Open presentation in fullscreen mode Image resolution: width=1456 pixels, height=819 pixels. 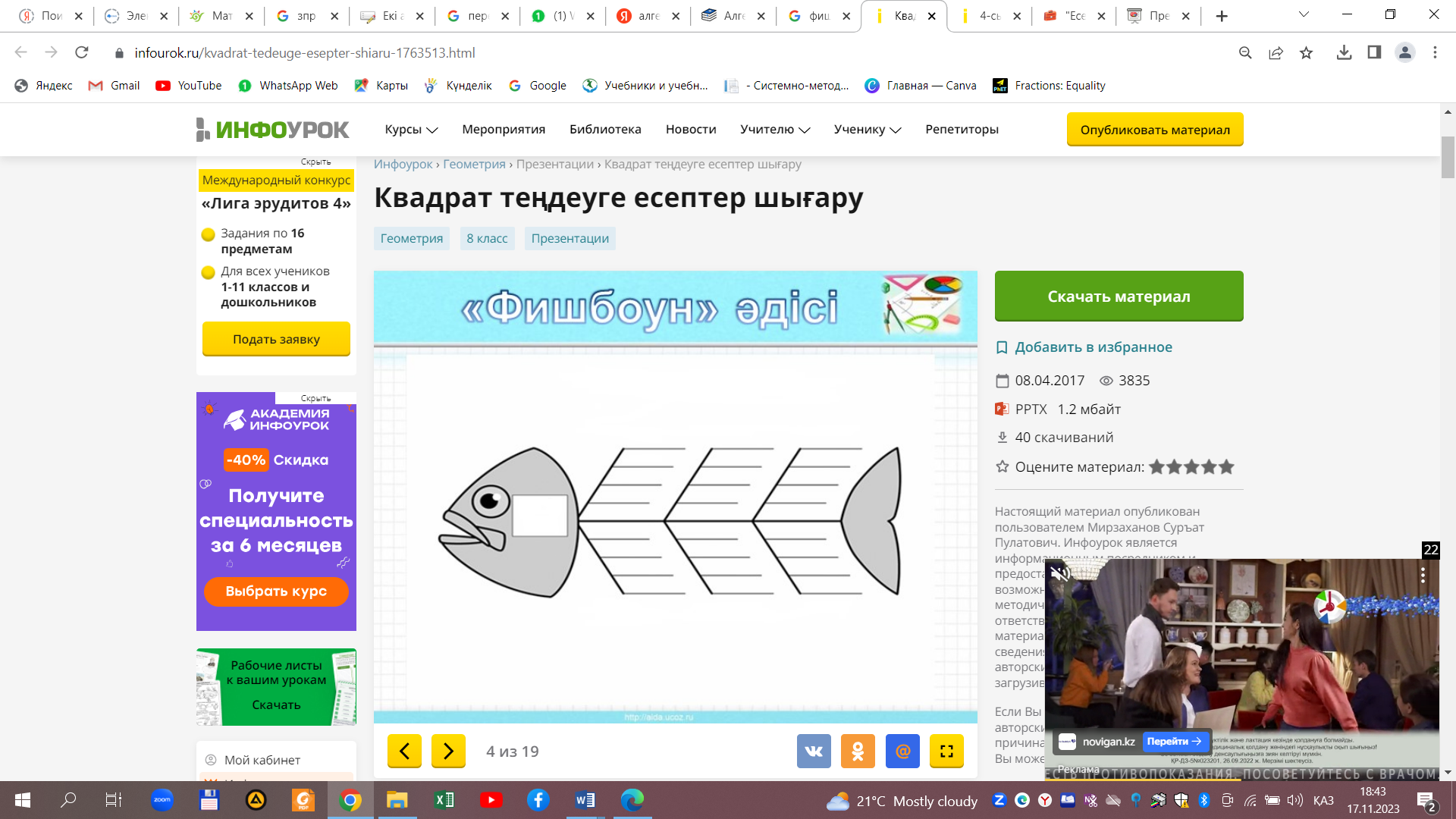point(946,751)
